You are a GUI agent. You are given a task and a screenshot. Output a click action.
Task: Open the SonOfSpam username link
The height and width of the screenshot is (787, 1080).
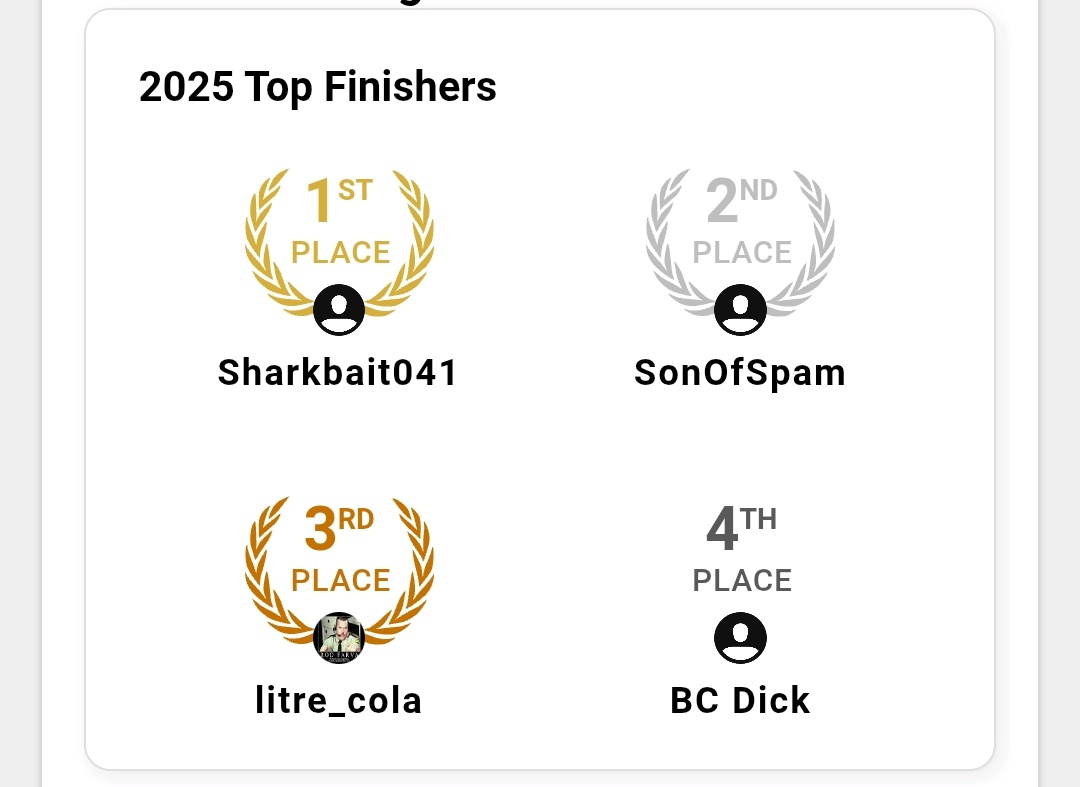click(x=740, y=373)
